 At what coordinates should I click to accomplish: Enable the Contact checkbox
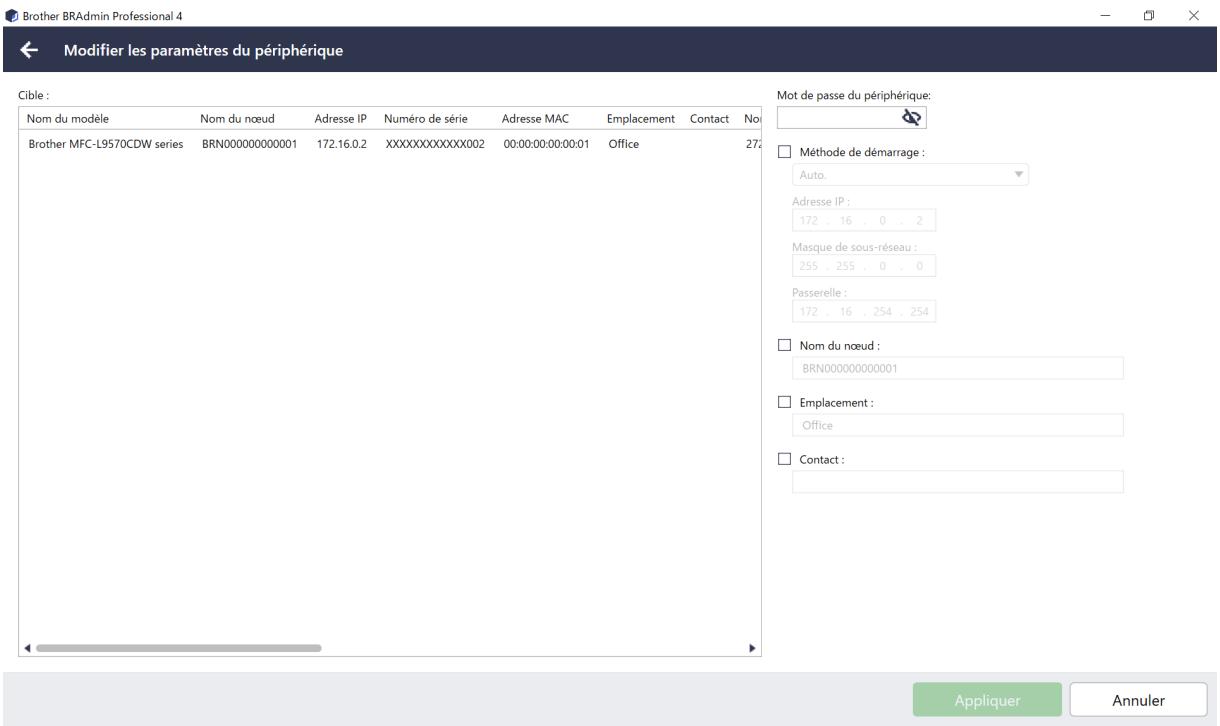click(x=784, y=459)
